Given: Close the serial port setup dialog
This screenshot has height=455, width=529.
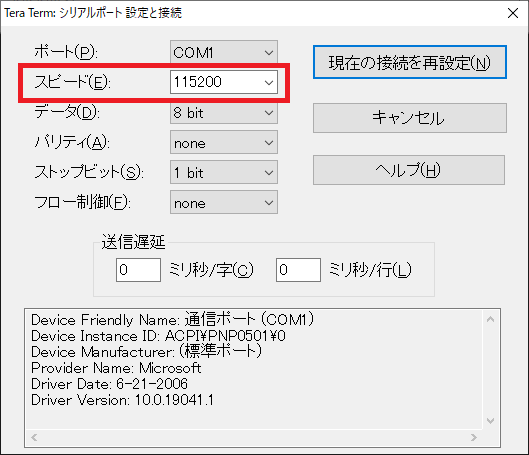Looking at the screenshot, I should [513, 13].
